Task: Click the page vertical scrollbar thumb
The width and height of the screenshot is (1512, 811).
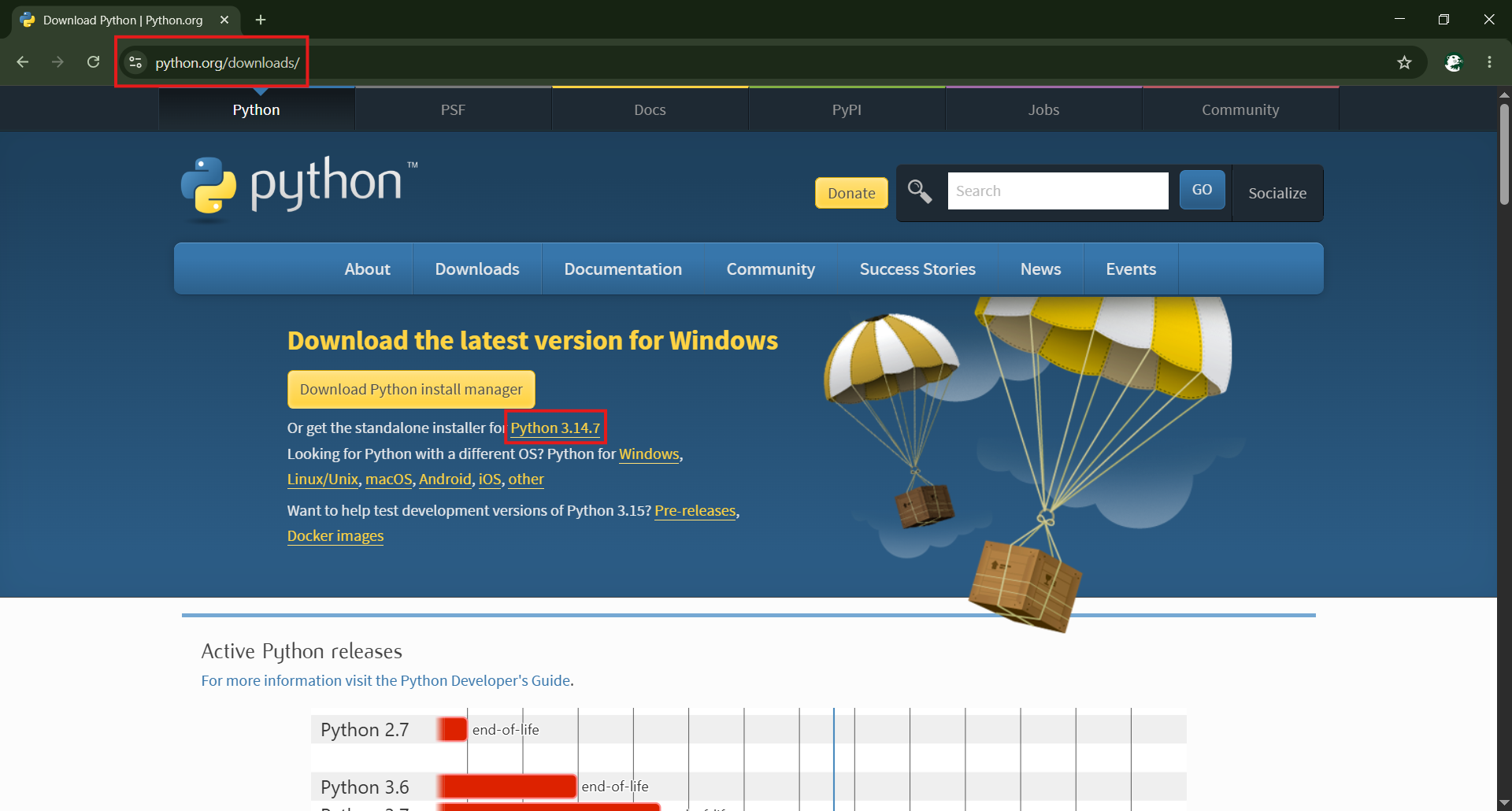Action: tap(1504, 154)
